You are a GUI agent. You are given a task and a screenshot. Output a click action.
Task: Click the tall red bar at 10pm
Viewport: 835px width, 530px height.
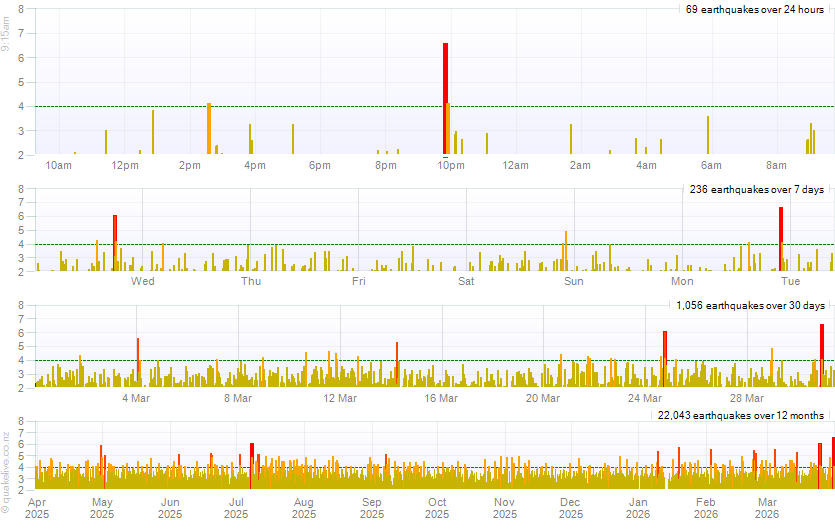click(445, 100)
